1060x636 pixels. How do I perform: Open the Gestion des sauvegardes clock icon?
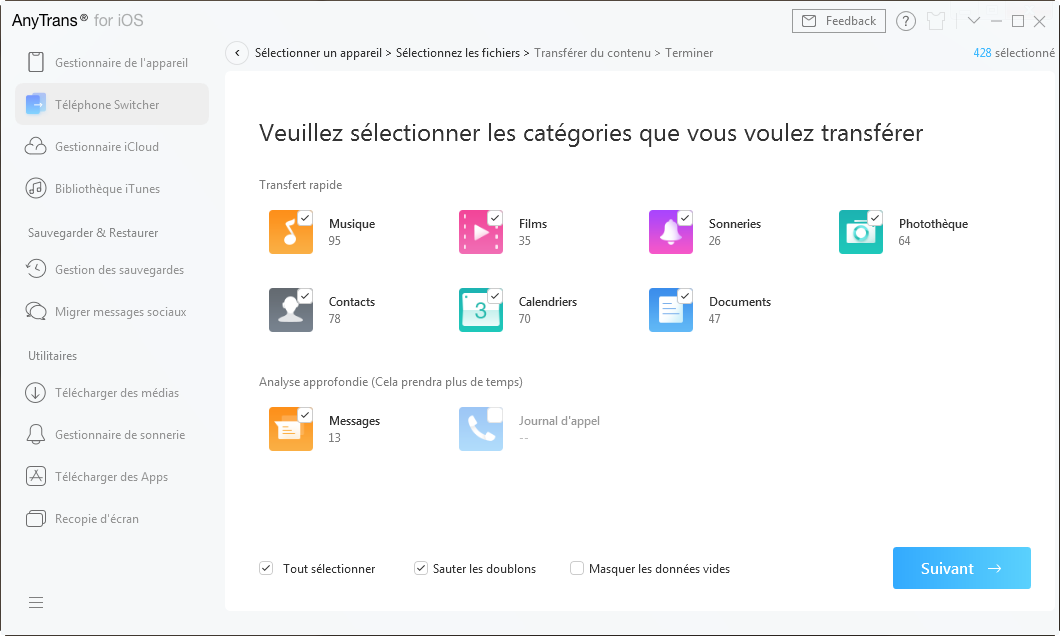coord(36,269)
